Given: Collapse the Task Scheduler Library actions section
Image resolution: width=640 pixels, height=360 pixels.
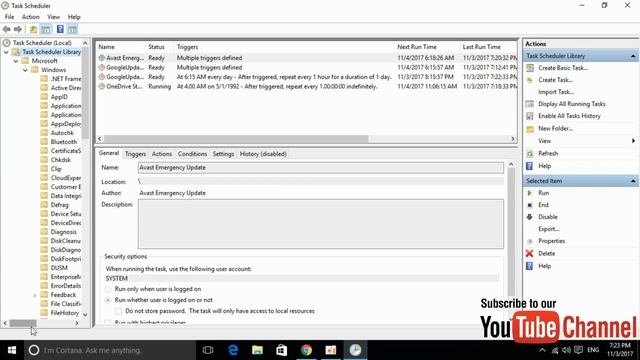Looking at the screenshot, I should (x=633, y=56).
